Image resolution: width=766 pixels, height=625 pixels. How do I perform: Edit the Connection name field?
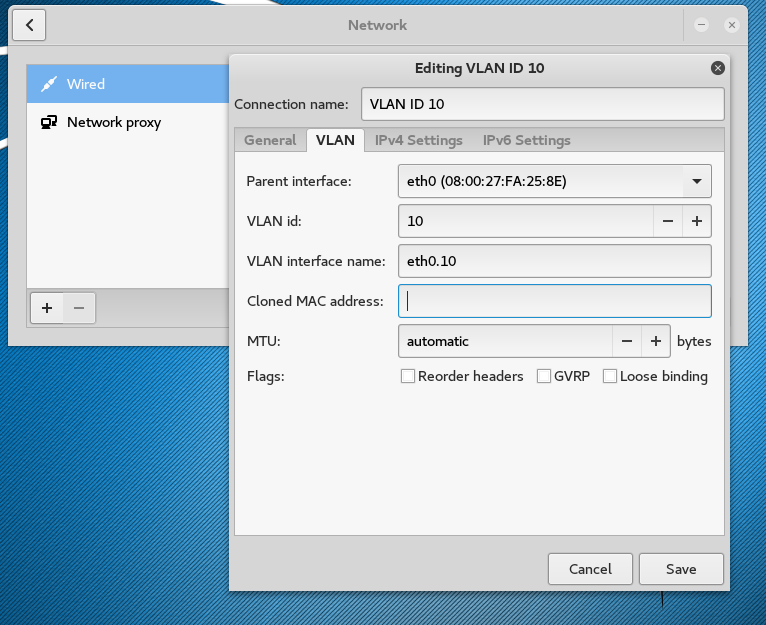[x=543, y=104]
